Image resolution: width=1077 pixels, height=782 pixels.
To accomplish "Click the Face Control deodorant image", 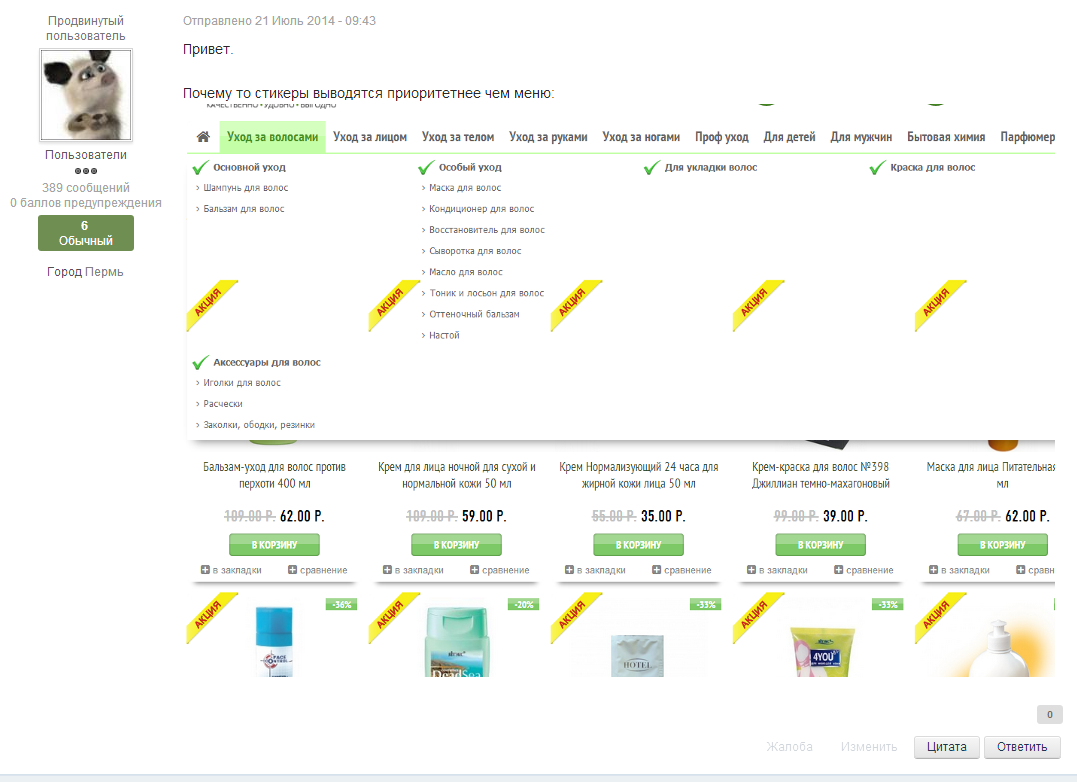I will [x=275, y=642].
